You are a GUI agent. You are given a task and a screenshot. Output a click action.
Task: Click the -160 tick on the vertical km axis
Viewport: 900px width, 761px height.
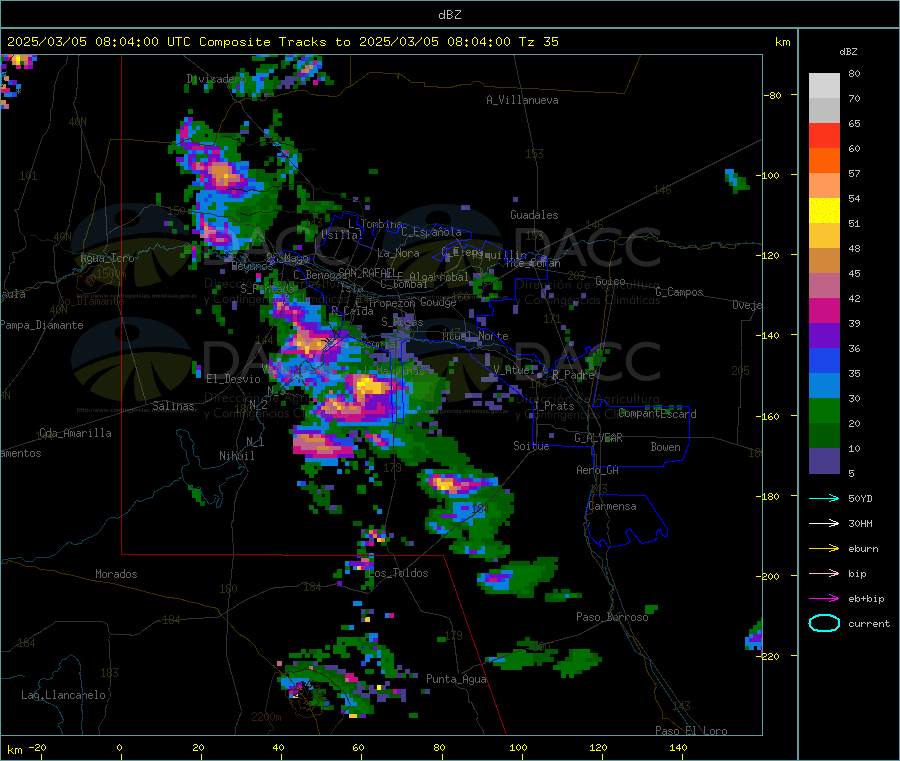point(770,416)
